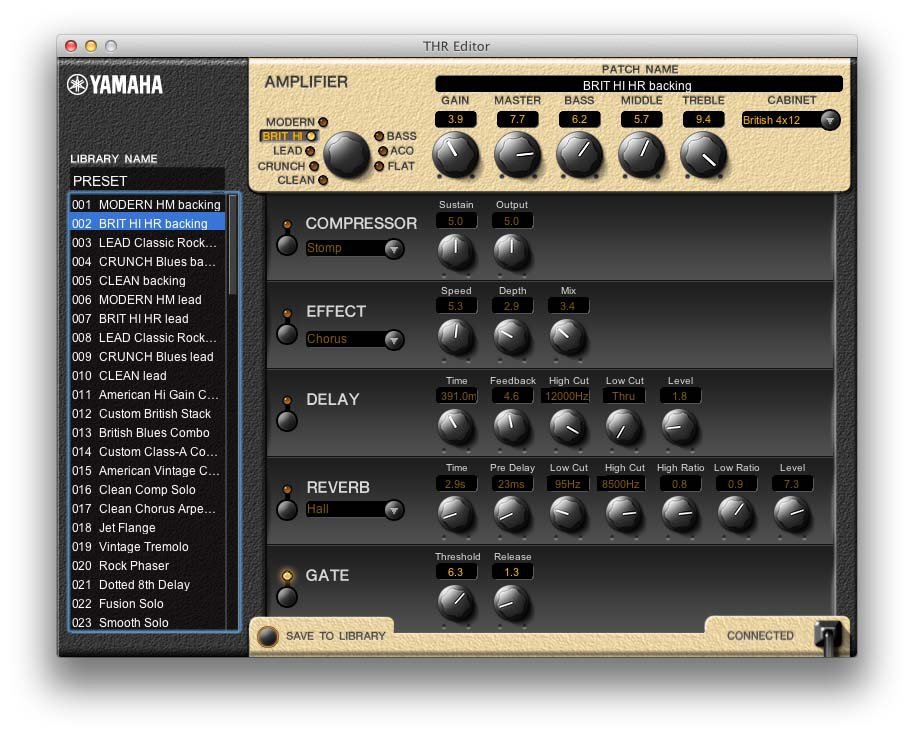Select the ACO amp type

click(396, 151)
